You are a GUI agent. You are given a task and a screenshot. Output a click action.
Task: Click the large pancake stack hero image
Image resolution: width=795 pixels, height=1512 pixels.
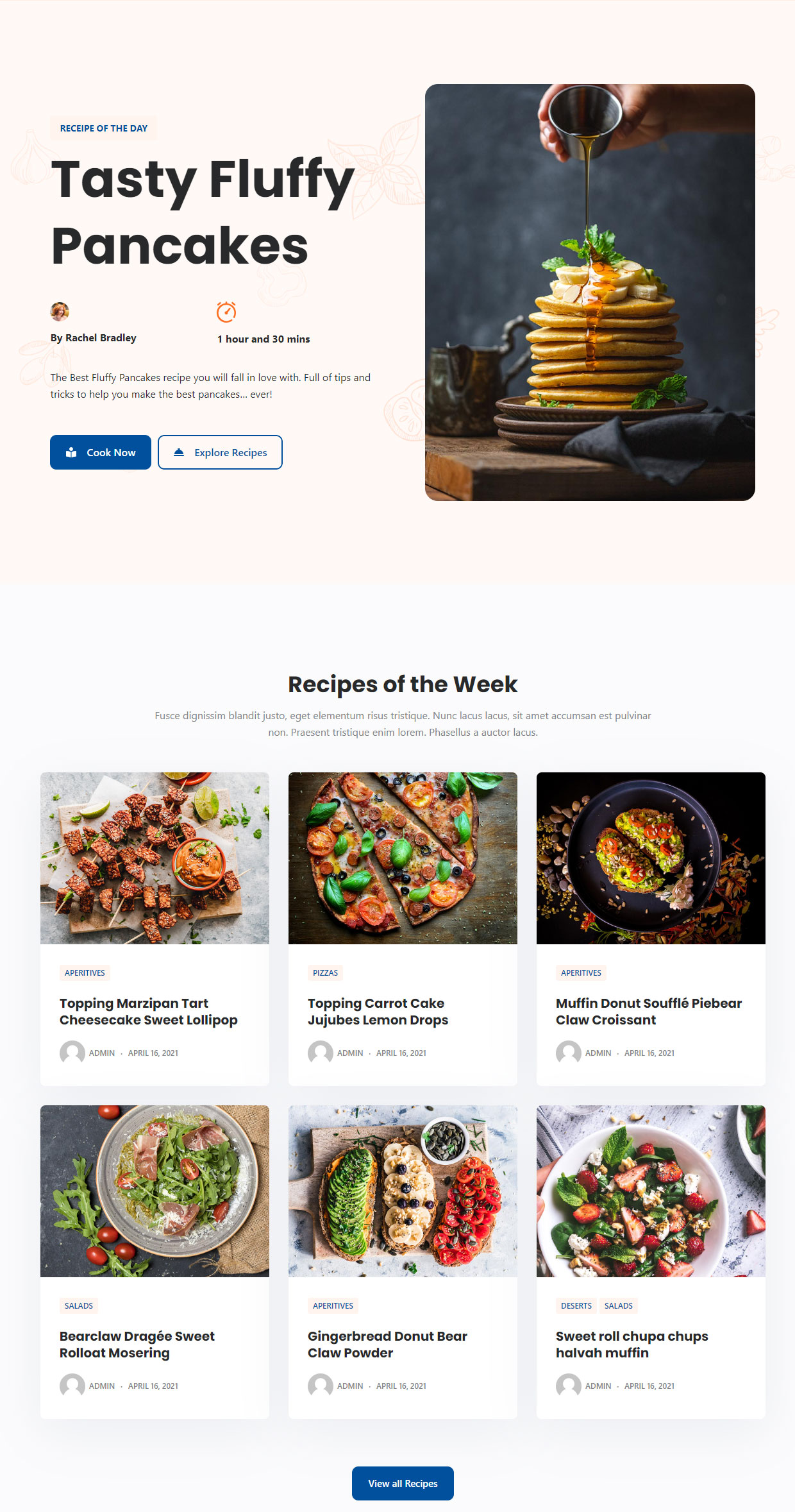[590, 293]
